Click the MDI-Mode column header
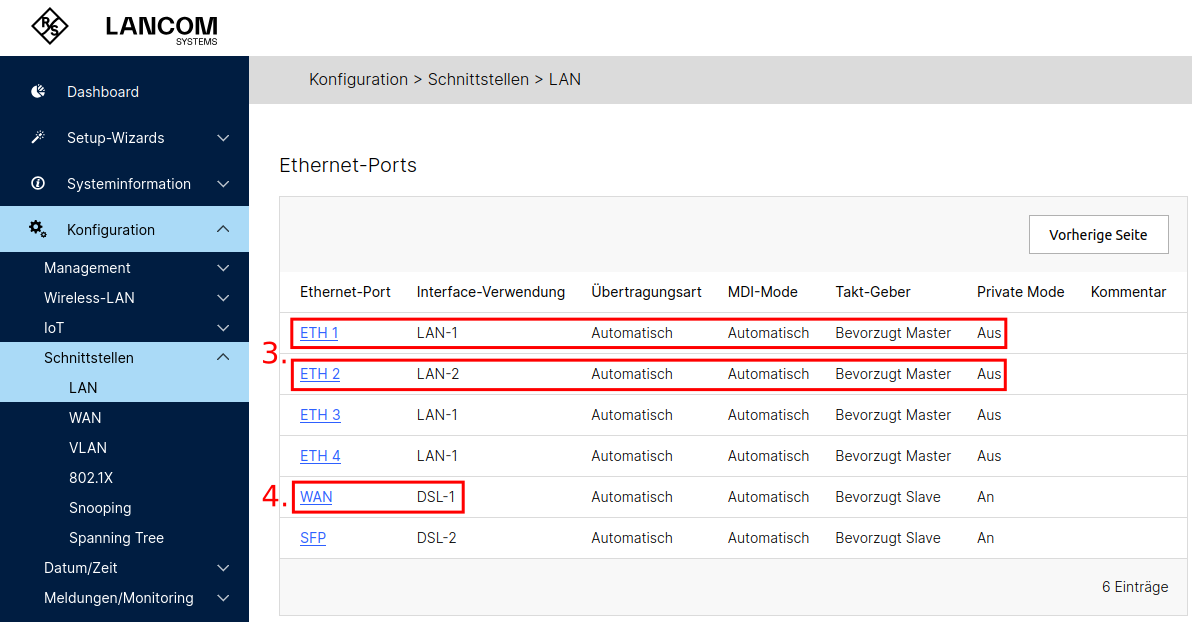This screenshot has width=1192, height=622. pyautogui.click(x=762, y=292)
